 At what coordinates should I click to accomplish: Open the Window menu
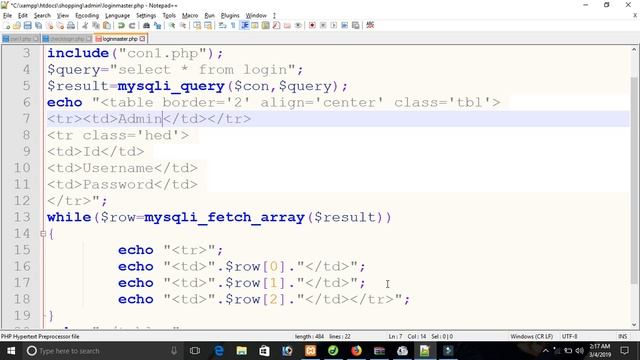(x=256, y=16)
